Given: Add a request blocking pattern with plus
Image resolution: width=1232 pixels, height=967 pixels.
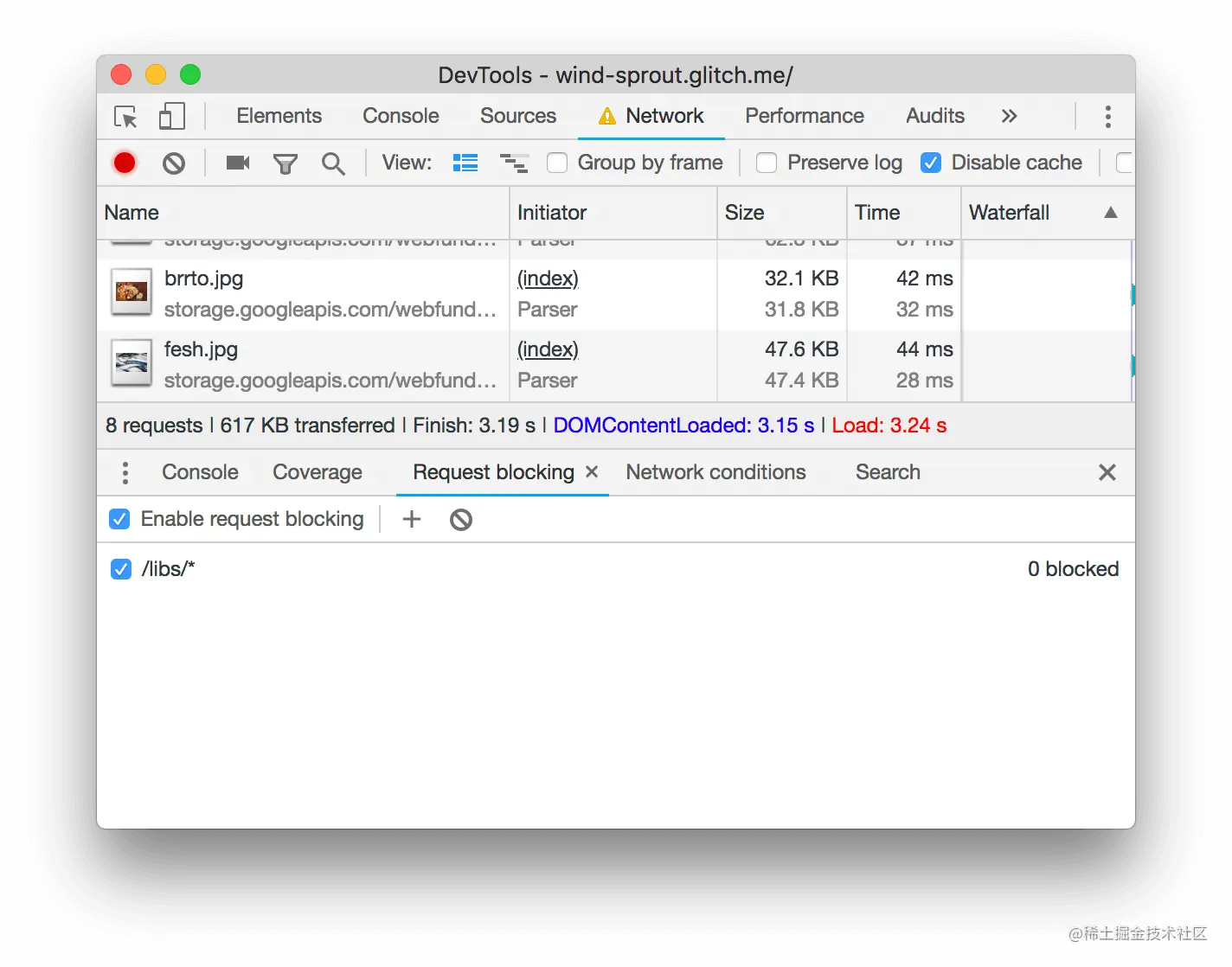Looking at the screenshot, I should (x=412, y=519).
